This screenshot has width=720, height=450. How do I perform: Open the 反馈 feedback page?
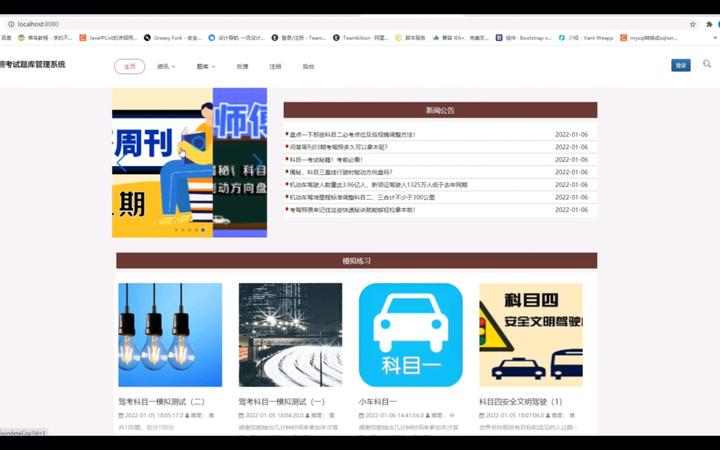click(x=242, y=67)
